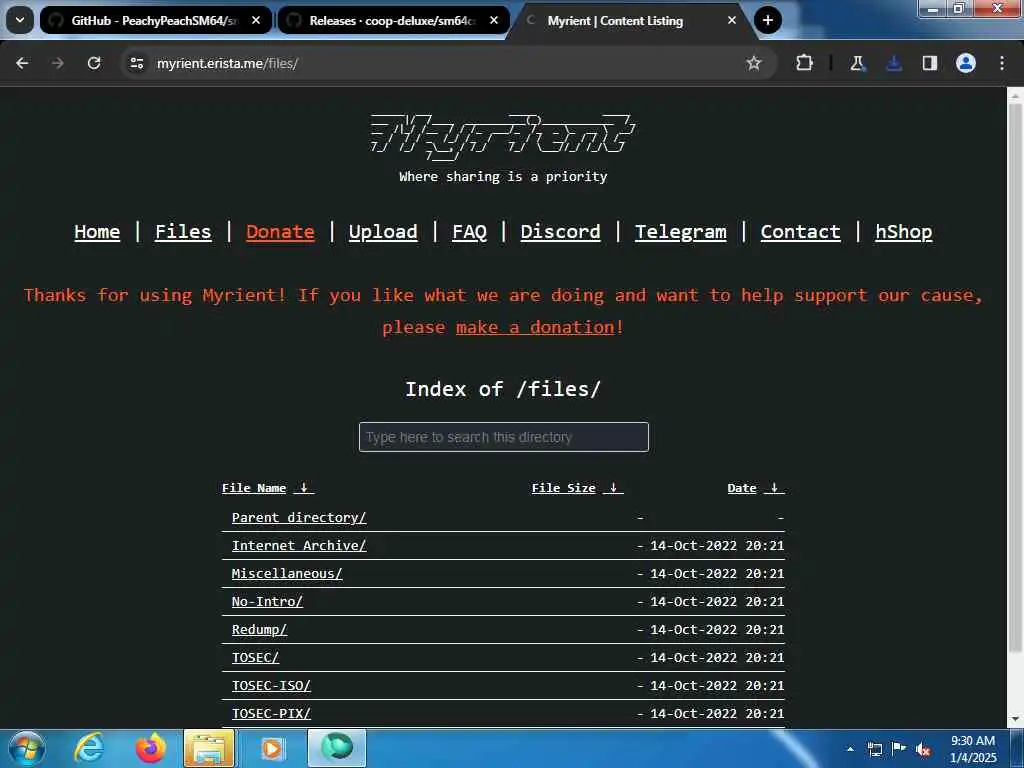Open the Telegram link

coord(680,232)
